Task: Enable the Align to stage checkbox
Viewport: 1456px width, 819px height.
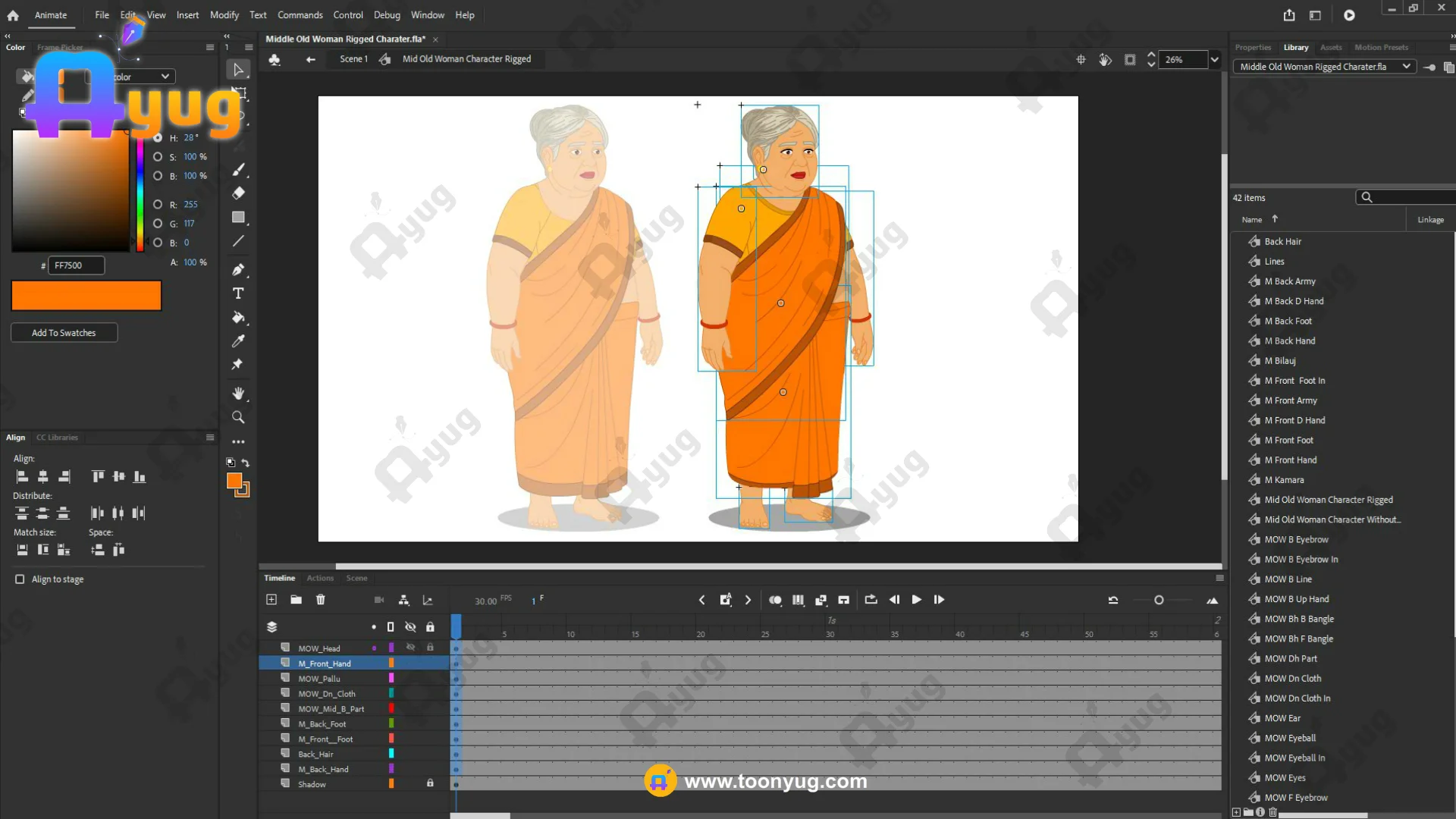Action: 20,579
